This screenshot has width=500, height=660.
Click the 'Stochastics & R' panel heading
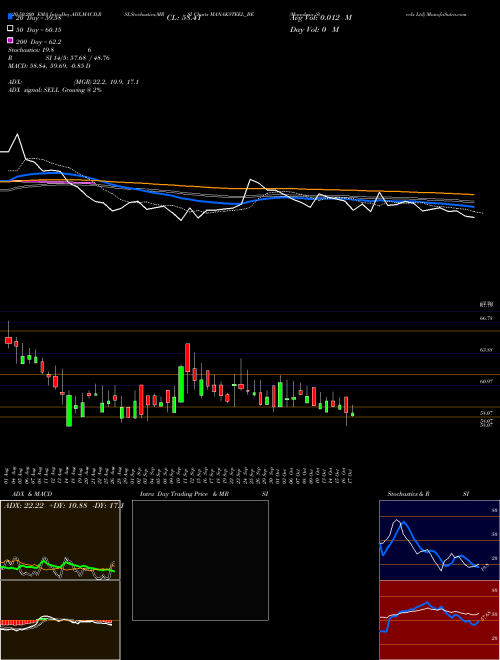[x=408, y=494]
